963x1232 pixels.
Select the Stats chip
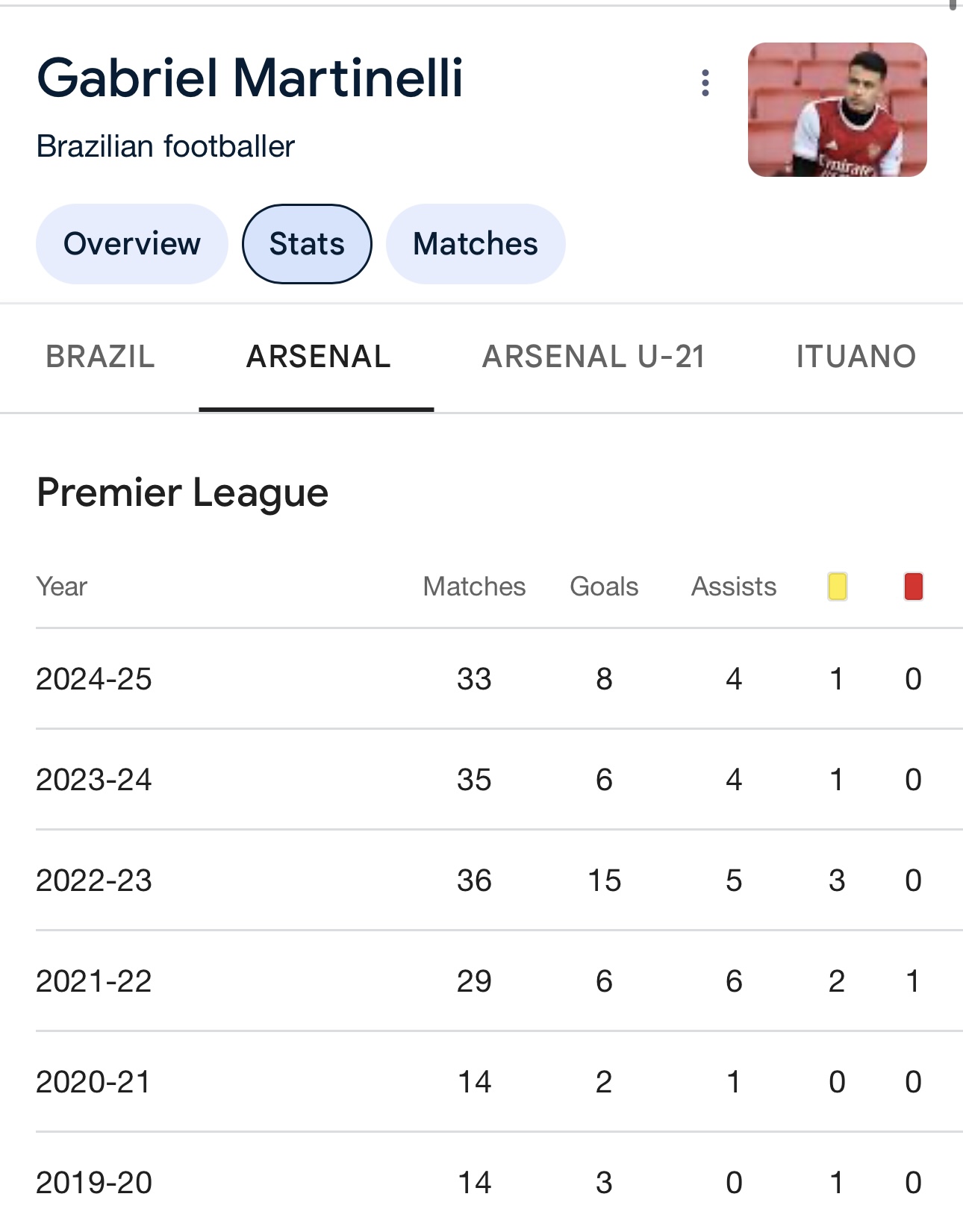[307, 244]
